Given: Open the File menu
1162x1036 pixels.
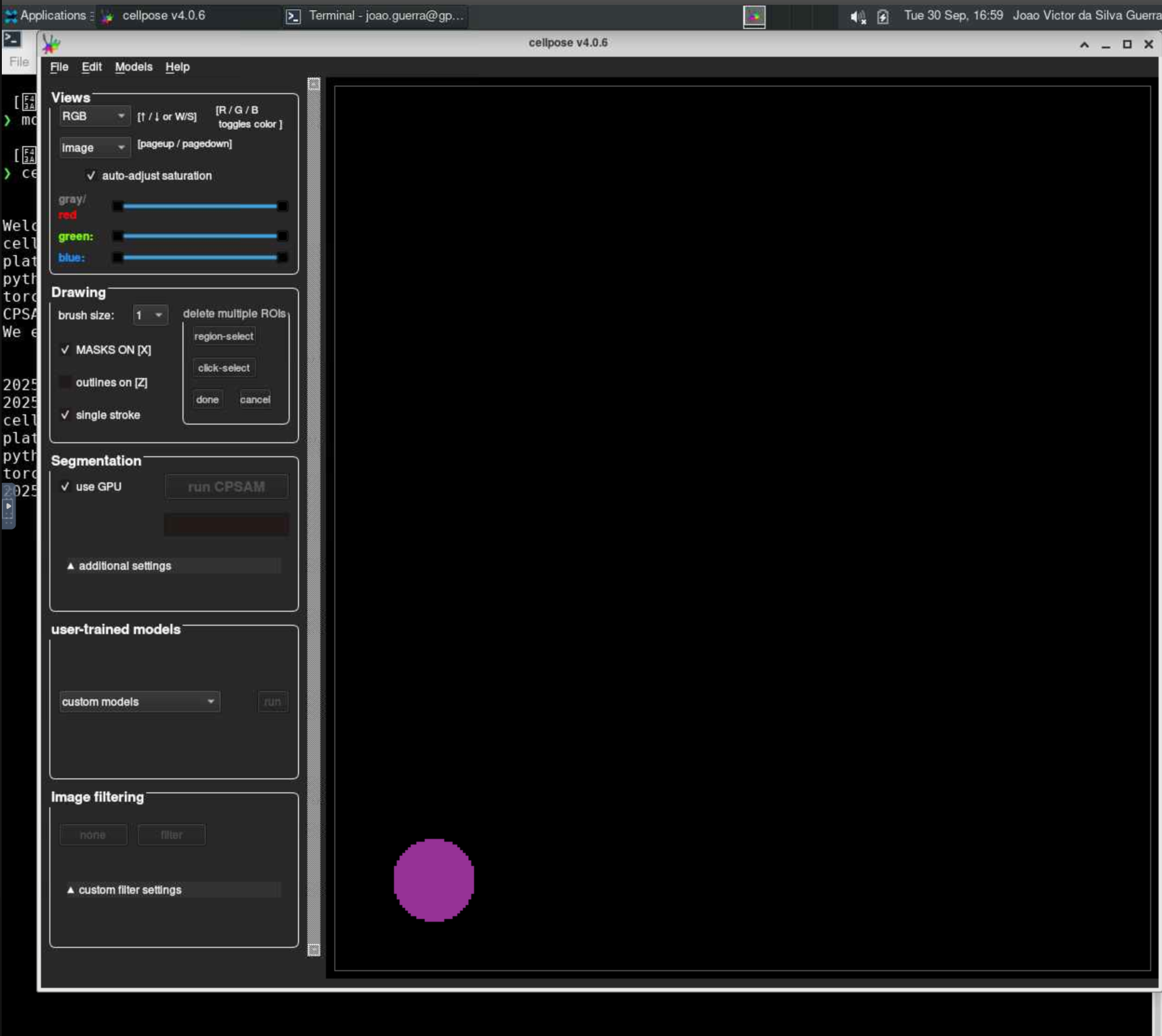Looking at the screenshot, I should tap(59, 67).
